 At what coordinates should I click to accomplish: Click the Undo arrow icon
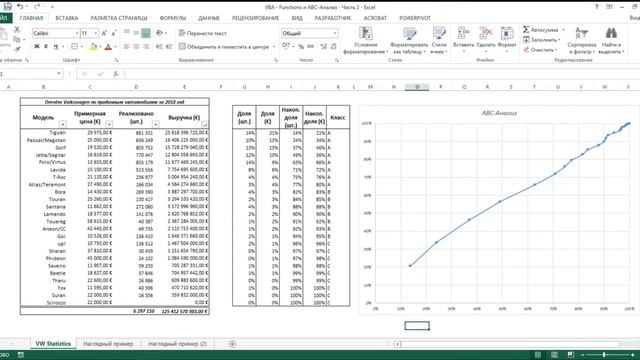point(20,7)
